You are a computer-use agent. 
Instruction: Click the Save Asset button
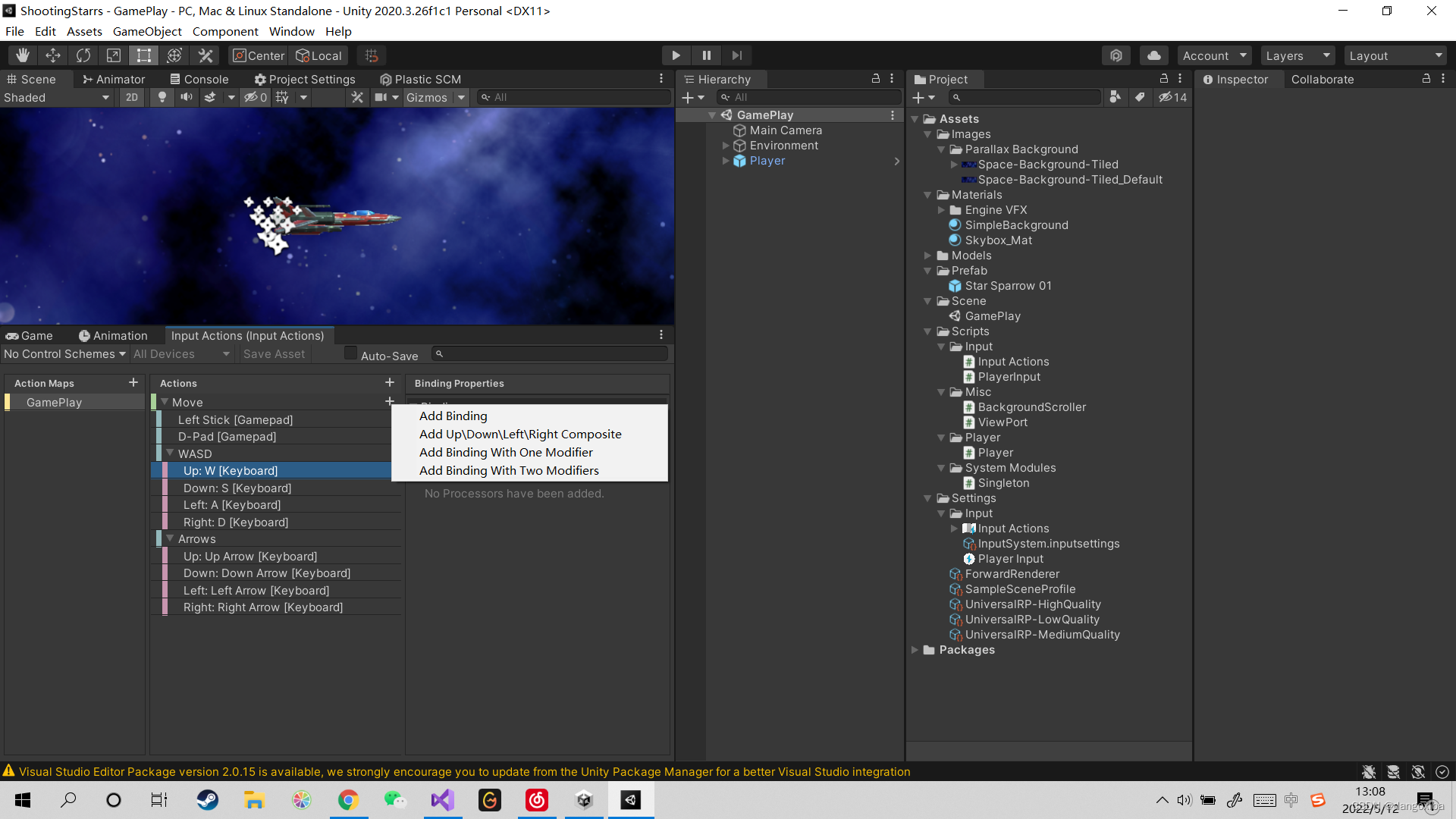[x=274, y=354]
